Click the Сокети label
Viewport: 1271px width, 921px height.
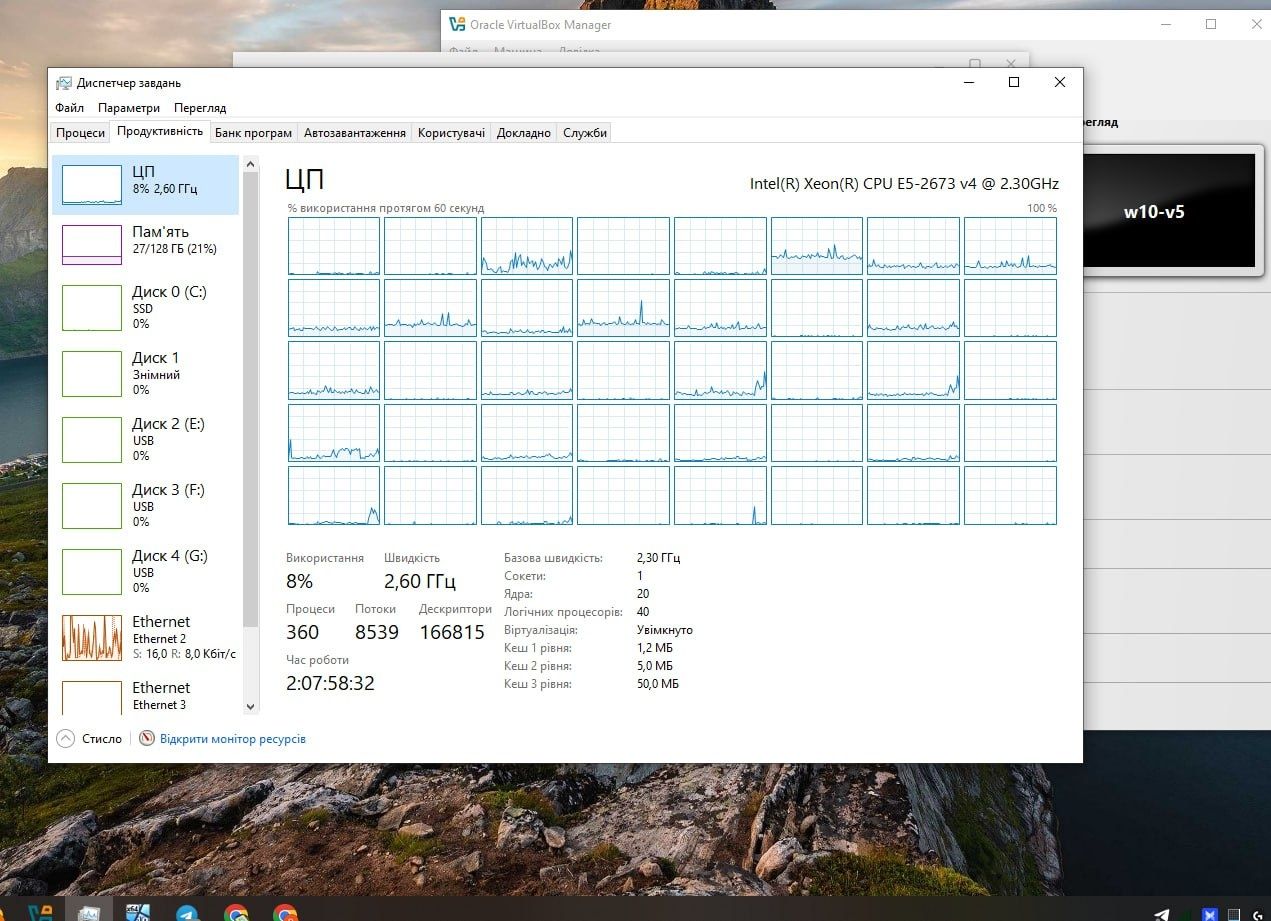tap(525, 576)
